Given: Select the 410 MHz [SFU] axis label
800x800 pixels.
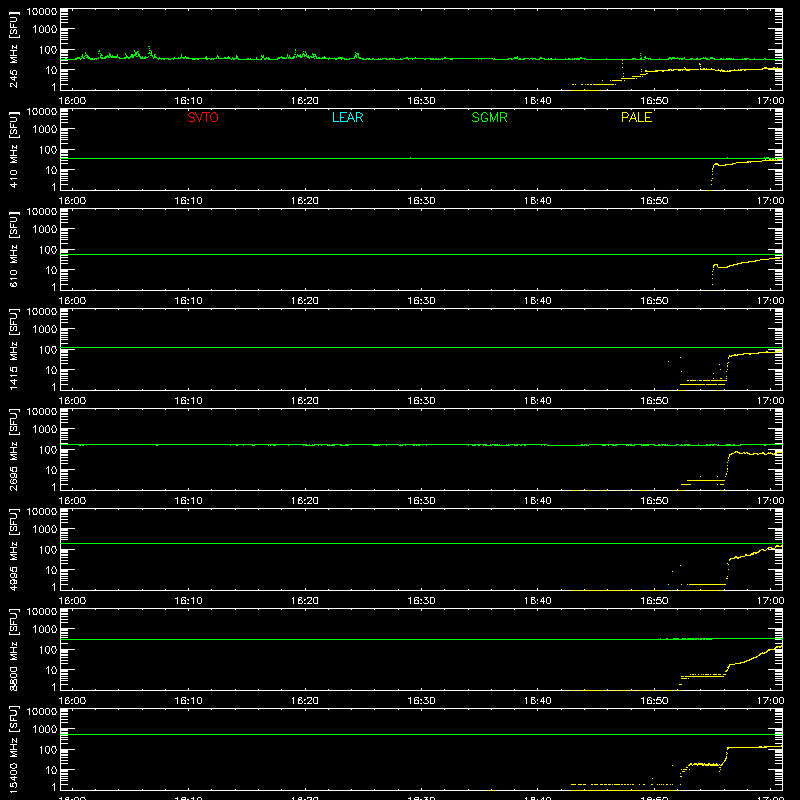Looking at the screenshot, I should point(14,149).
